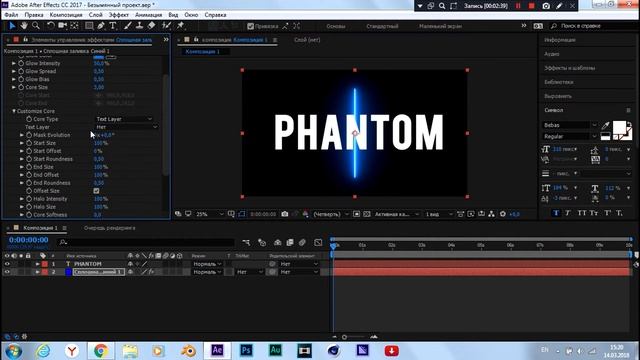Select the Rectangle shape tool
Viewport: 640px width, 360px height.
(89, 26)
